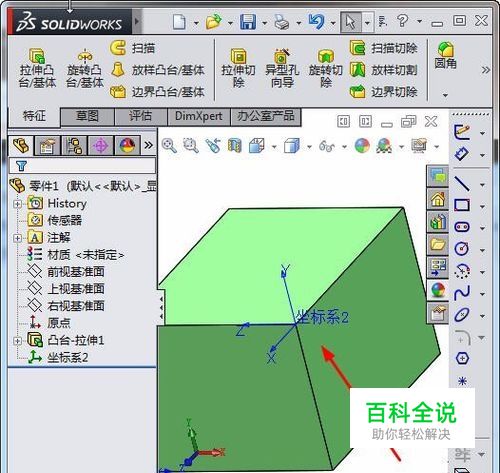
Task: Click Previous View icon
Action: (x=213, y=146)
